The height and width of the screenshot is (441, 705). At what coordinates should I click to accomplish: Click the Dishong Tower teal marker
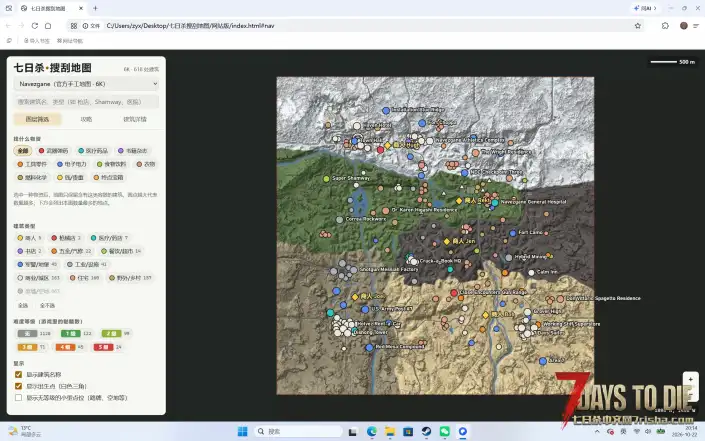pos(354,331)
